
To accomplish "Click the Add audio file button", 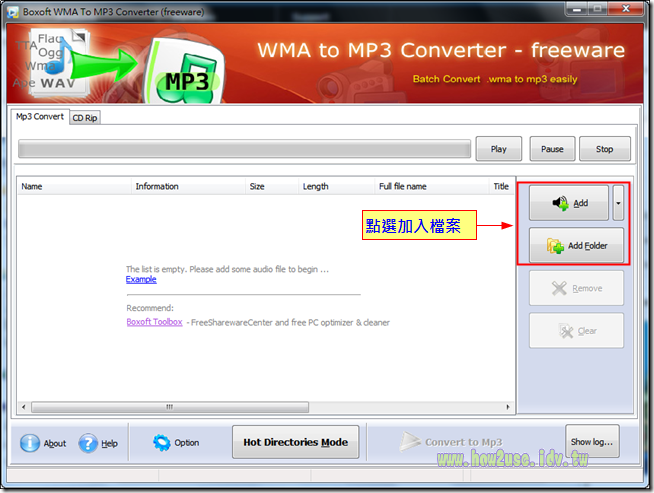I will pyautogui.click(x=568, y=203).
